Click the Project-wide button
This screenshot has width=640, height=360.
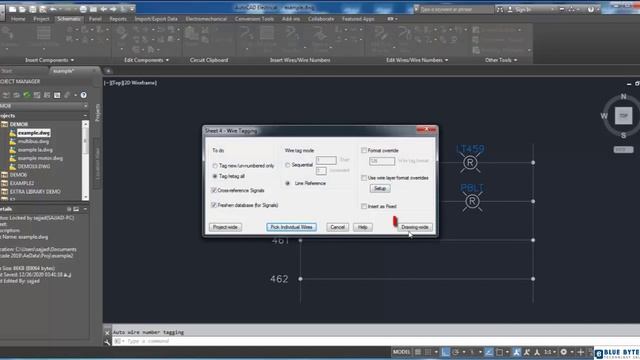click(225, 227)
